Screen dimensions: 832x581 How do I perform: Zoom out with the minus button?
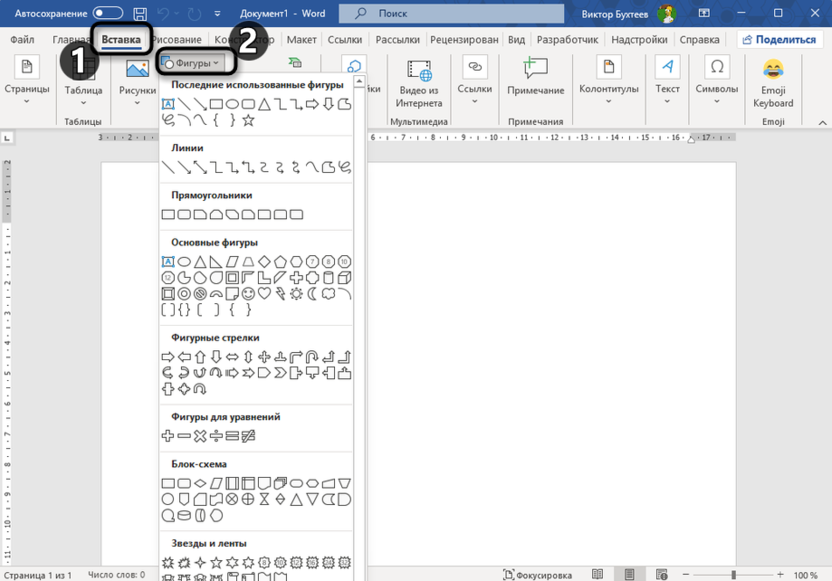[x=686, y=574]
